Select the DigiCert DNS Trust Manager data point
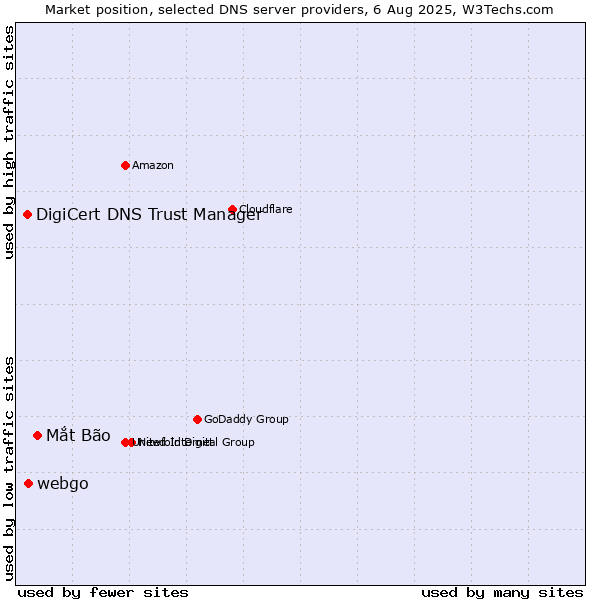The image size is (600, 600). (27, 214)
